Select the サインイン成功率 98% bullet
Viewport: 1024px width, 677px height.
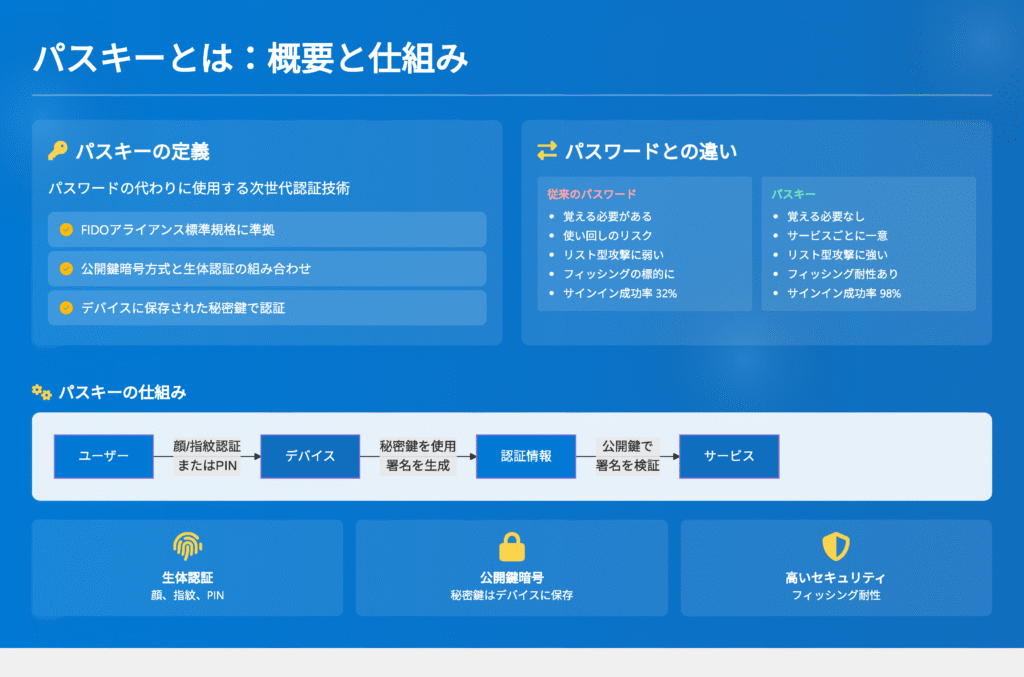[x=843, y=293]
